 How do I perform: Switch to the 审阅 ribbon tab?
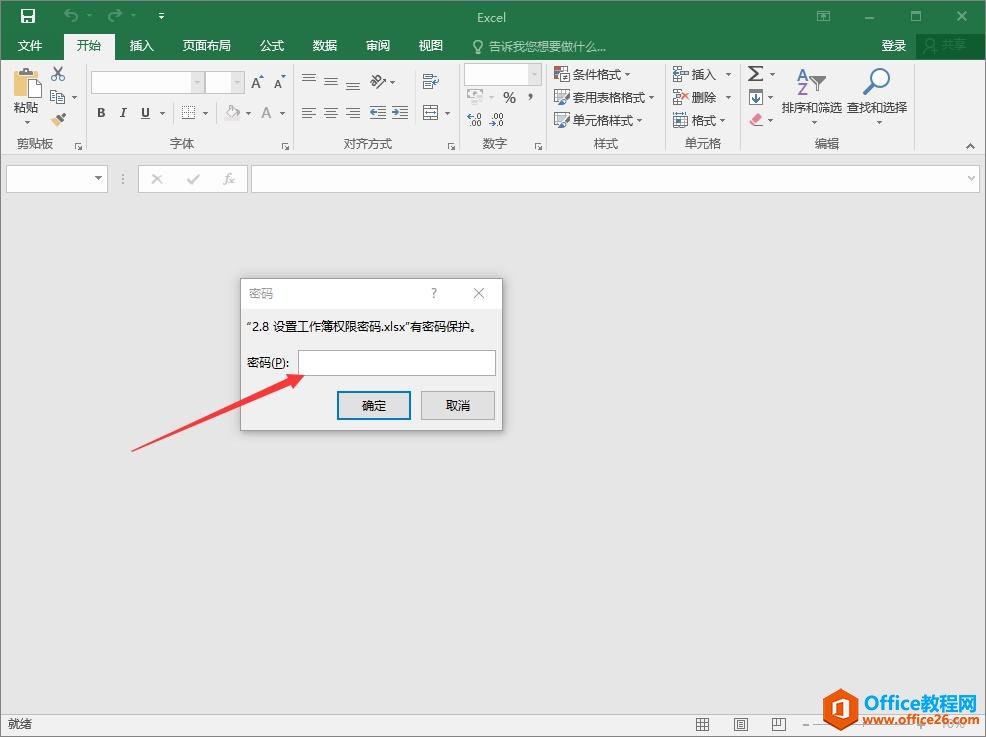pyautogui.click(x=377, y=45)
